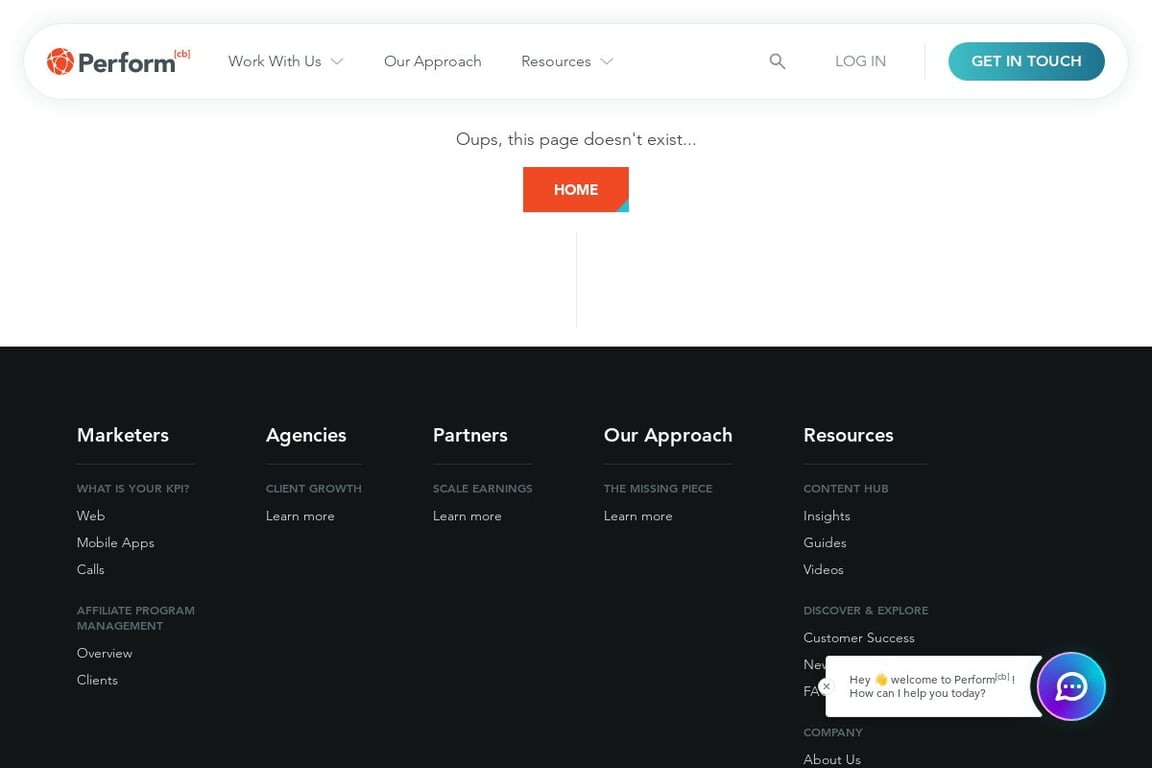The image size is (1152, 768).
Task: Click the Perform[cb] logo
Action: [x=118, y=61]
